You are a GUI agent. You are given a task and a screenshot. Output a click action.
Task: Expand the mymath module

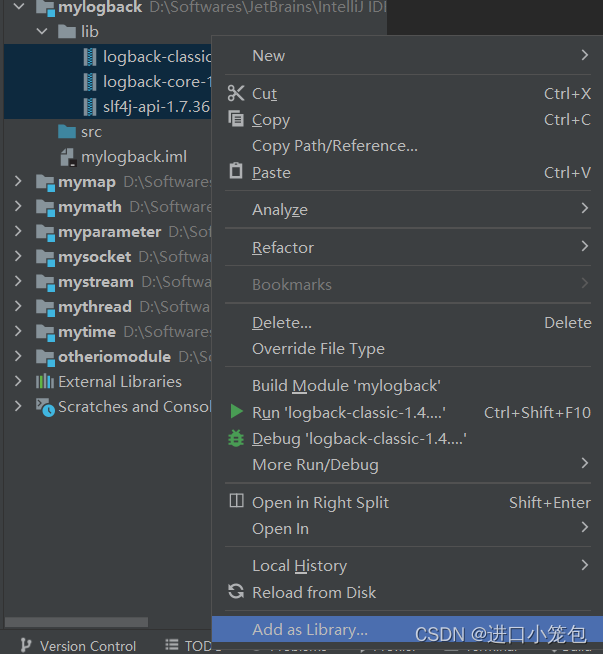[x=18, y=206]
